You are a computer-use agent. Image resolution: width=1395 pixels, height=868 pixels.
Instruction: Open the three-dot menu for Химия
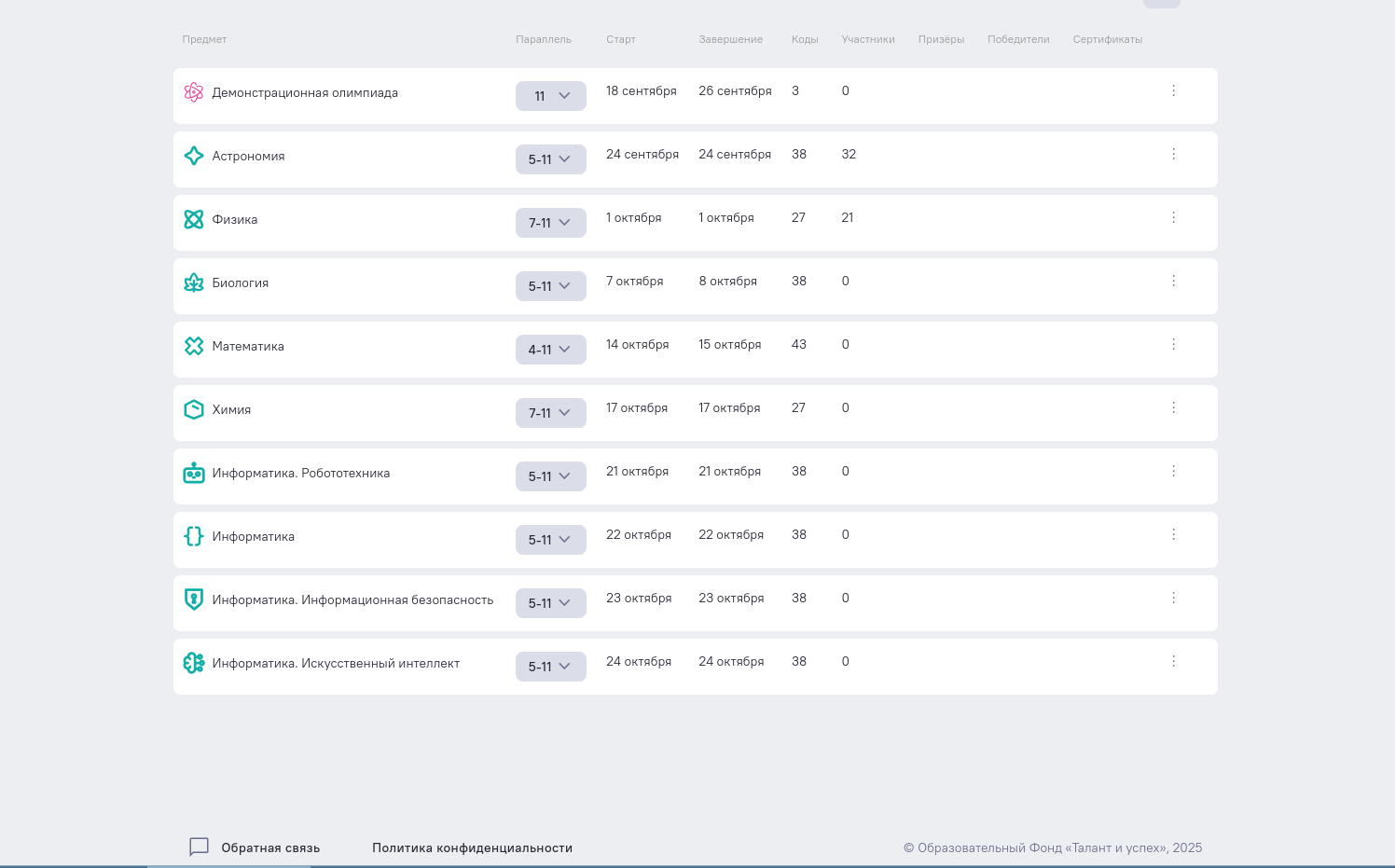point(1173,407)
